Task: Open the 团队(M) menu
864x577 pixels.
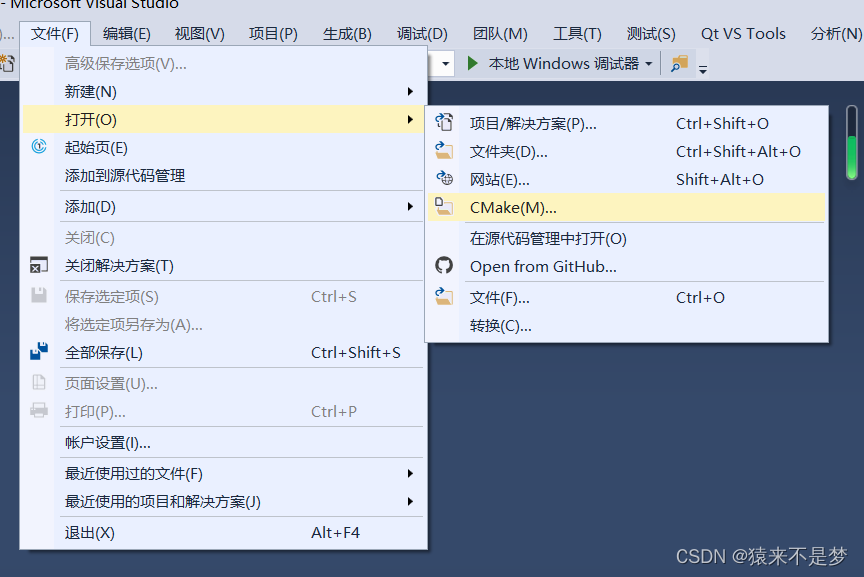Action: 500,33
